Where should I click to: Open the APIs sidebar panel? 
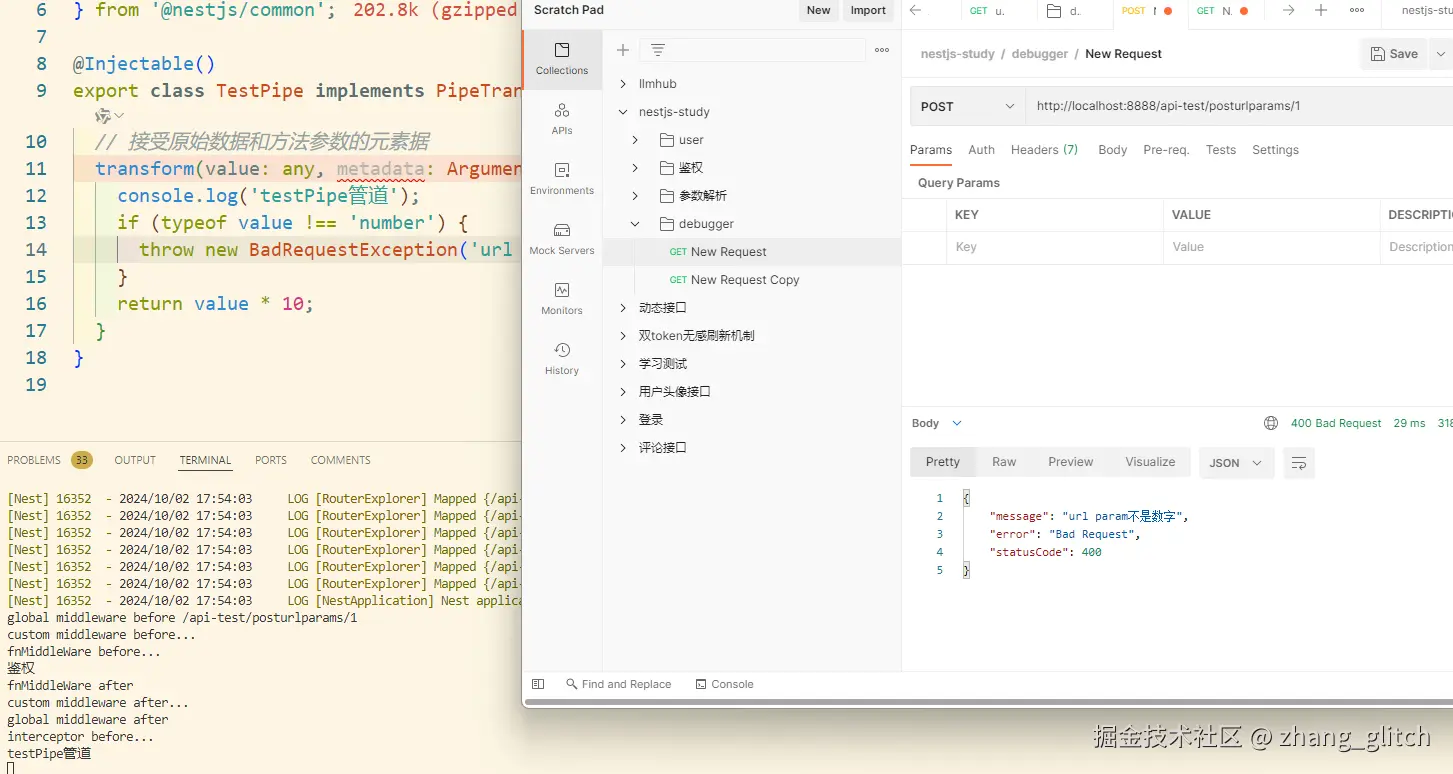562,119
